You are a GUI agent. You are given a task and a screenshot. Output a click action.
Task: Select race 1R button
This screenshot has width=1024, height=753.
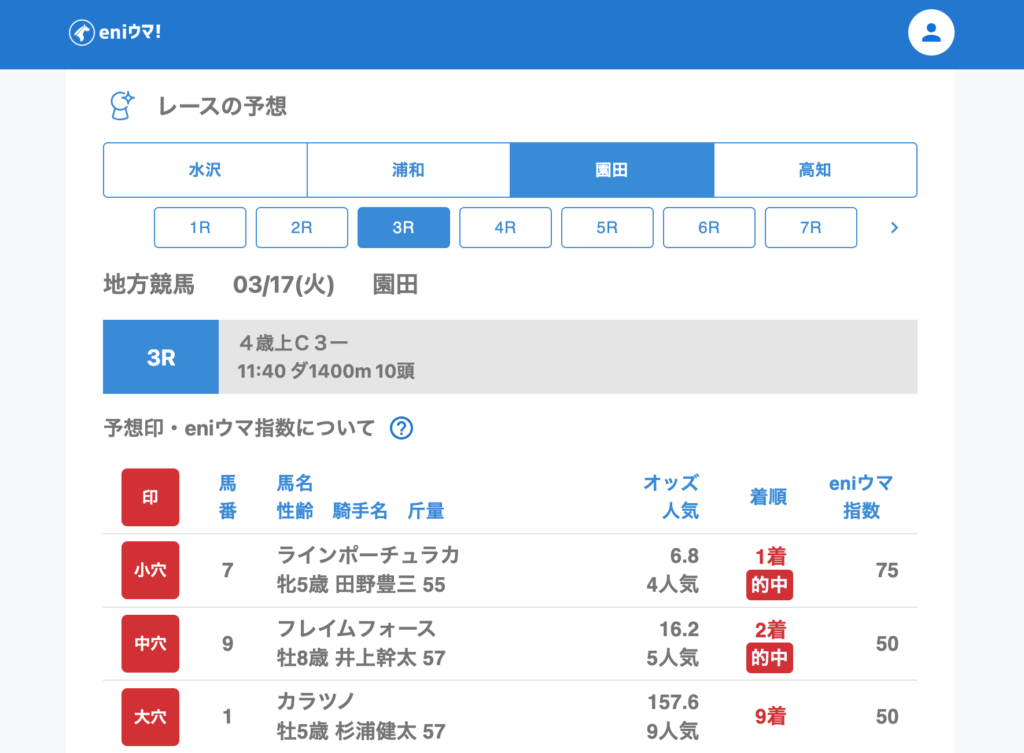tap(200, 228)
